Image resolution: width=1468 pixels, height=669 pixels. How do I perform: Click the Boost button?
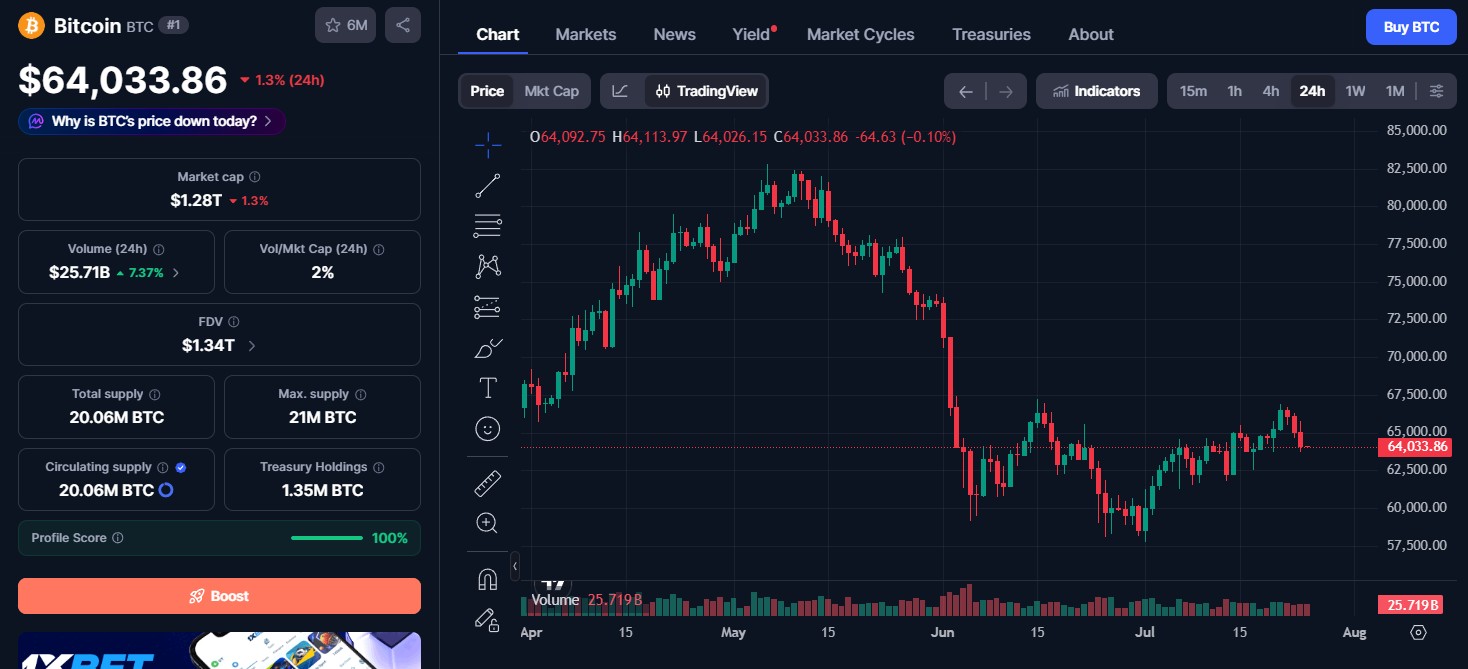tap(219, 596)
